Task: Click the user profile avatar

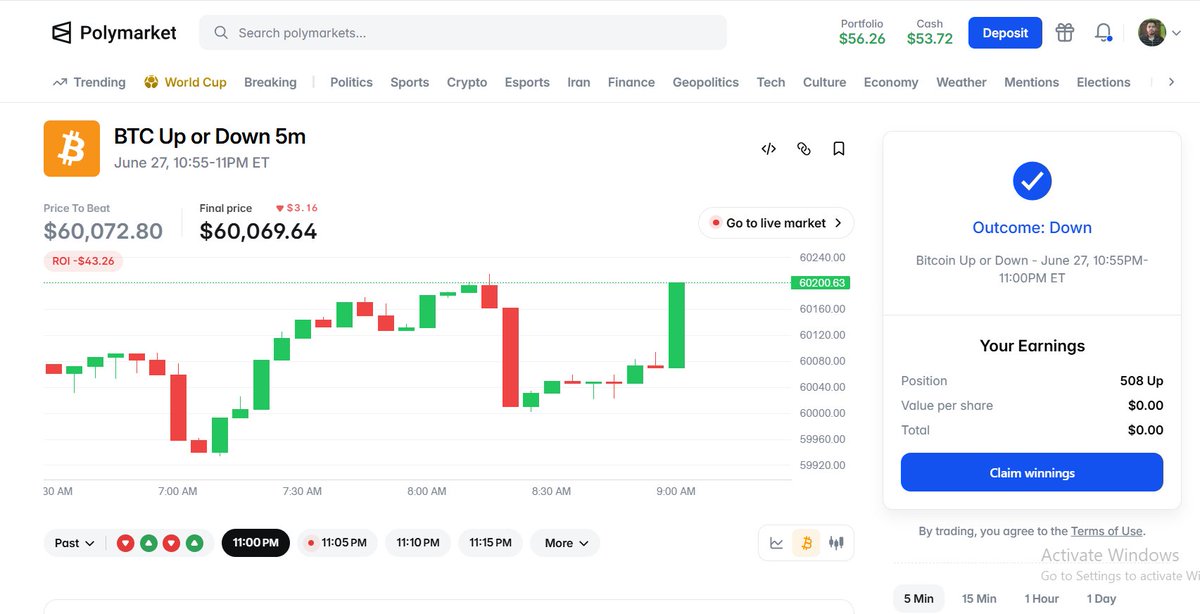Action: pos(1152,33)
